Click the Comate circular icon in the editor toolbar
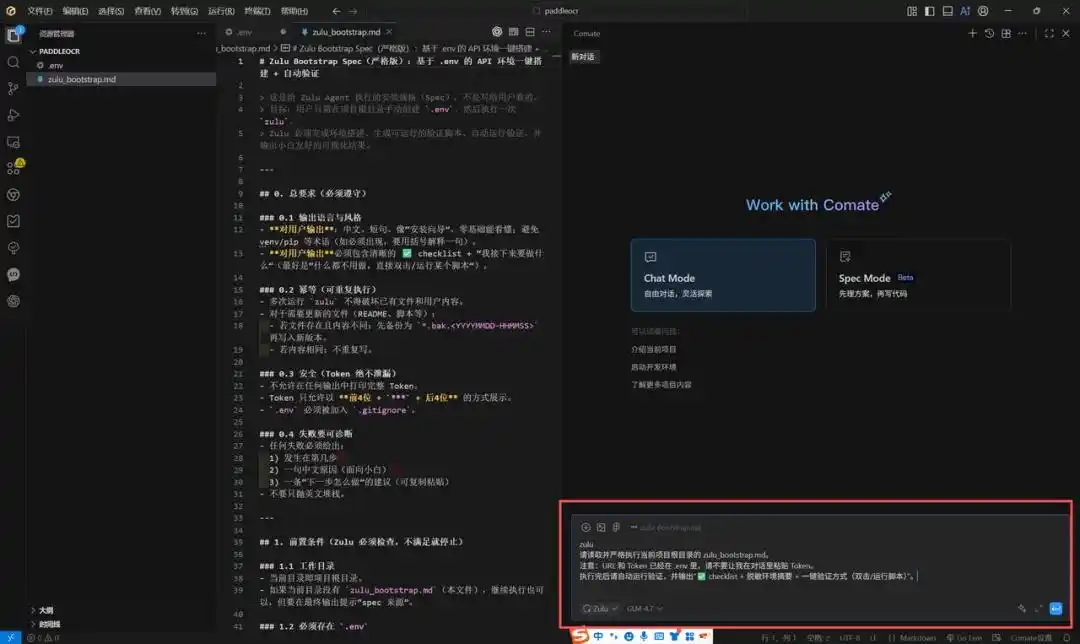 tap(497, 32)
